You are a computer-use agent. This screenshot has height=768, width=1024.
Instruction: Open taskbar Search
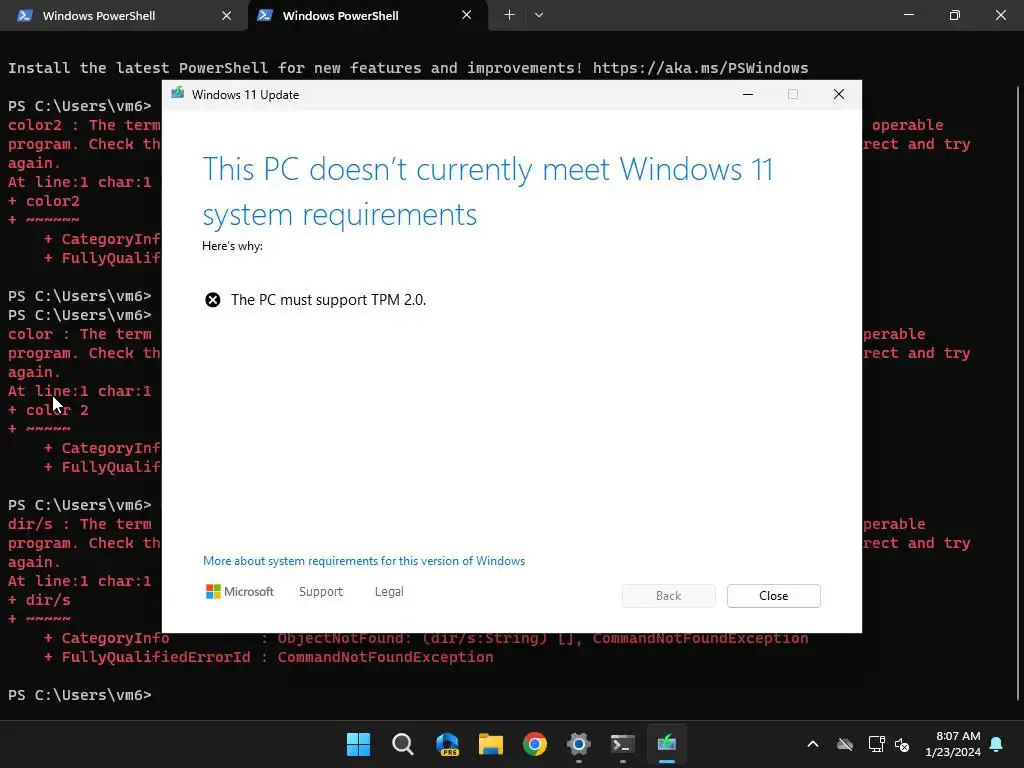point(402,744)
